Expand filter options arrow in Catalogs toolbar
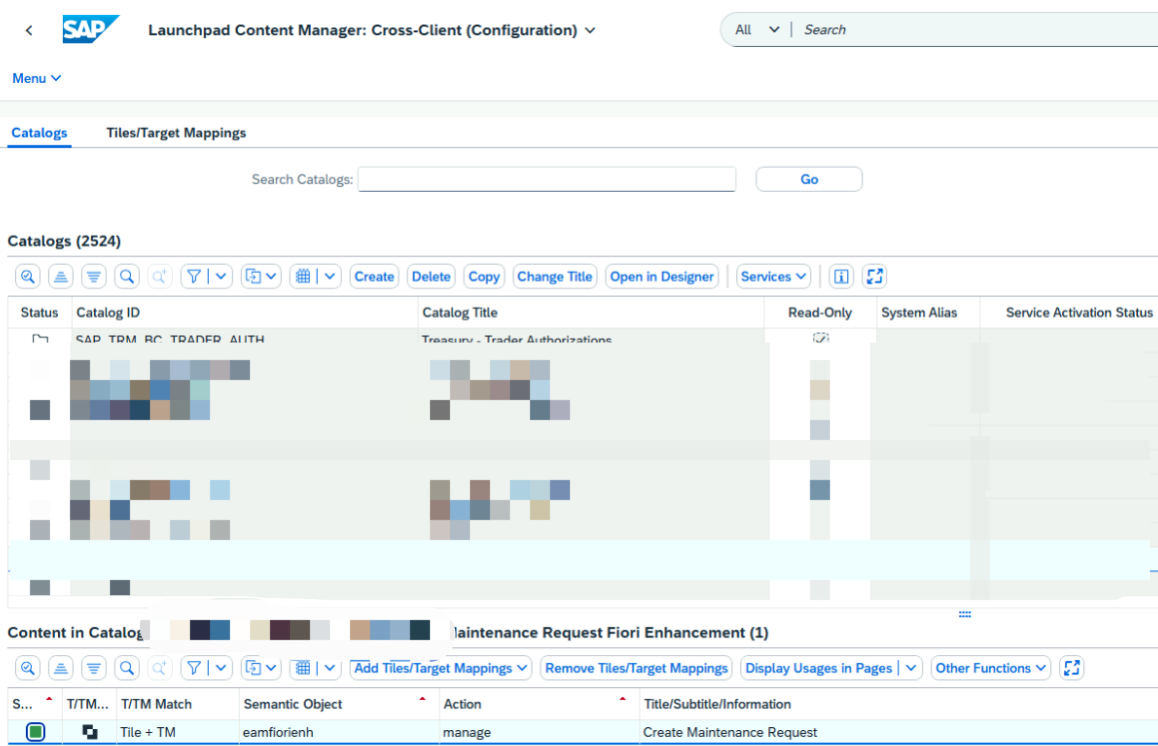The image size is (1158, 746). 221,276
